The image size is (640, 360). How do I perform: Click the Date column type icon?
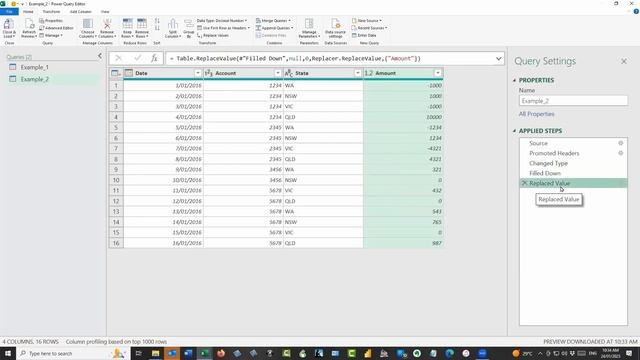129,73
